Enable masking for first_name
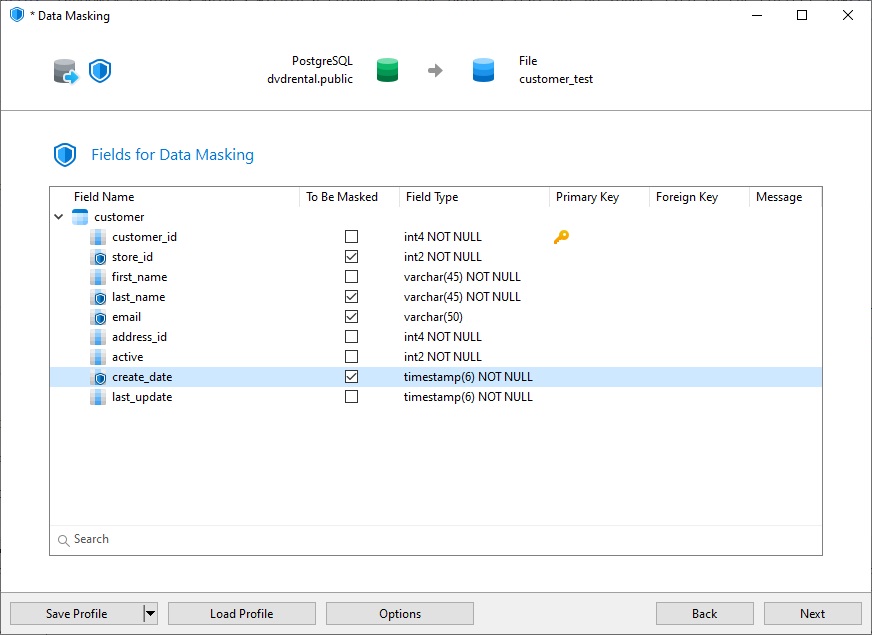This screenshot has height=635, width=872. [x=351, y=277]
